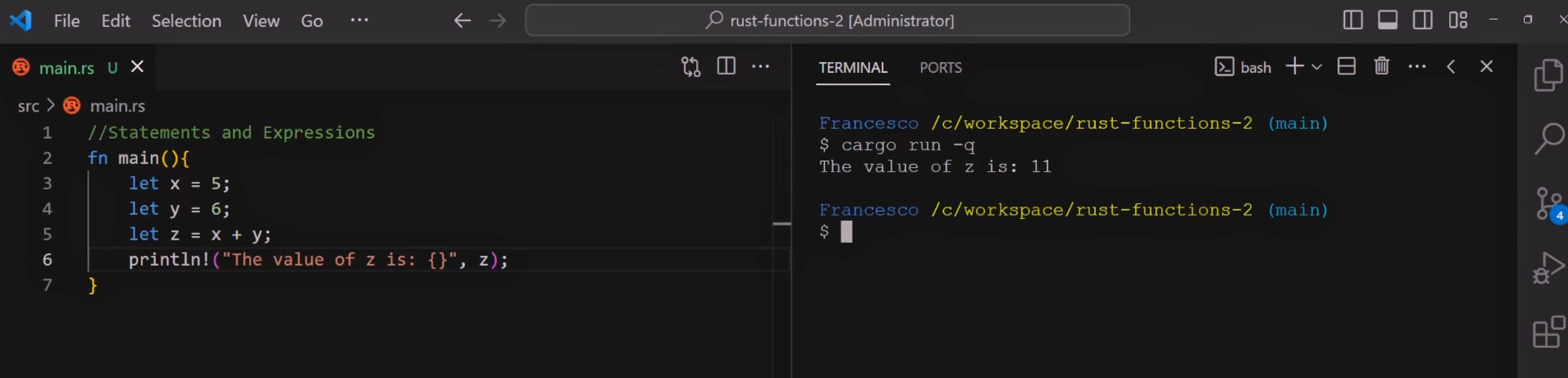
Task: Minimize the VS Code window
Action: pos(1493,19)
